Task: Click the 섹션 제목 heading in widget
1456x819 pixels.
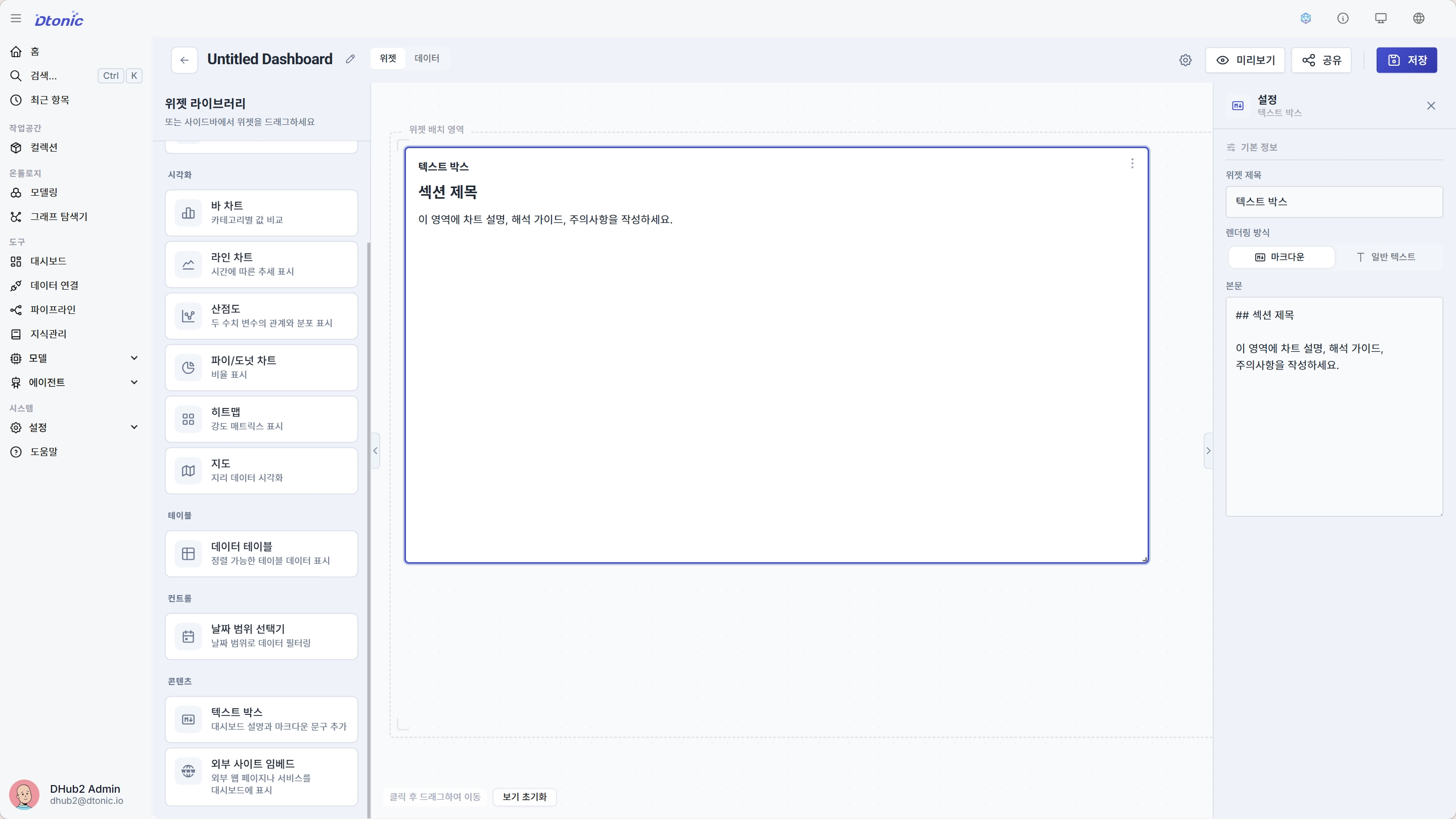Action: coord(447,192)
